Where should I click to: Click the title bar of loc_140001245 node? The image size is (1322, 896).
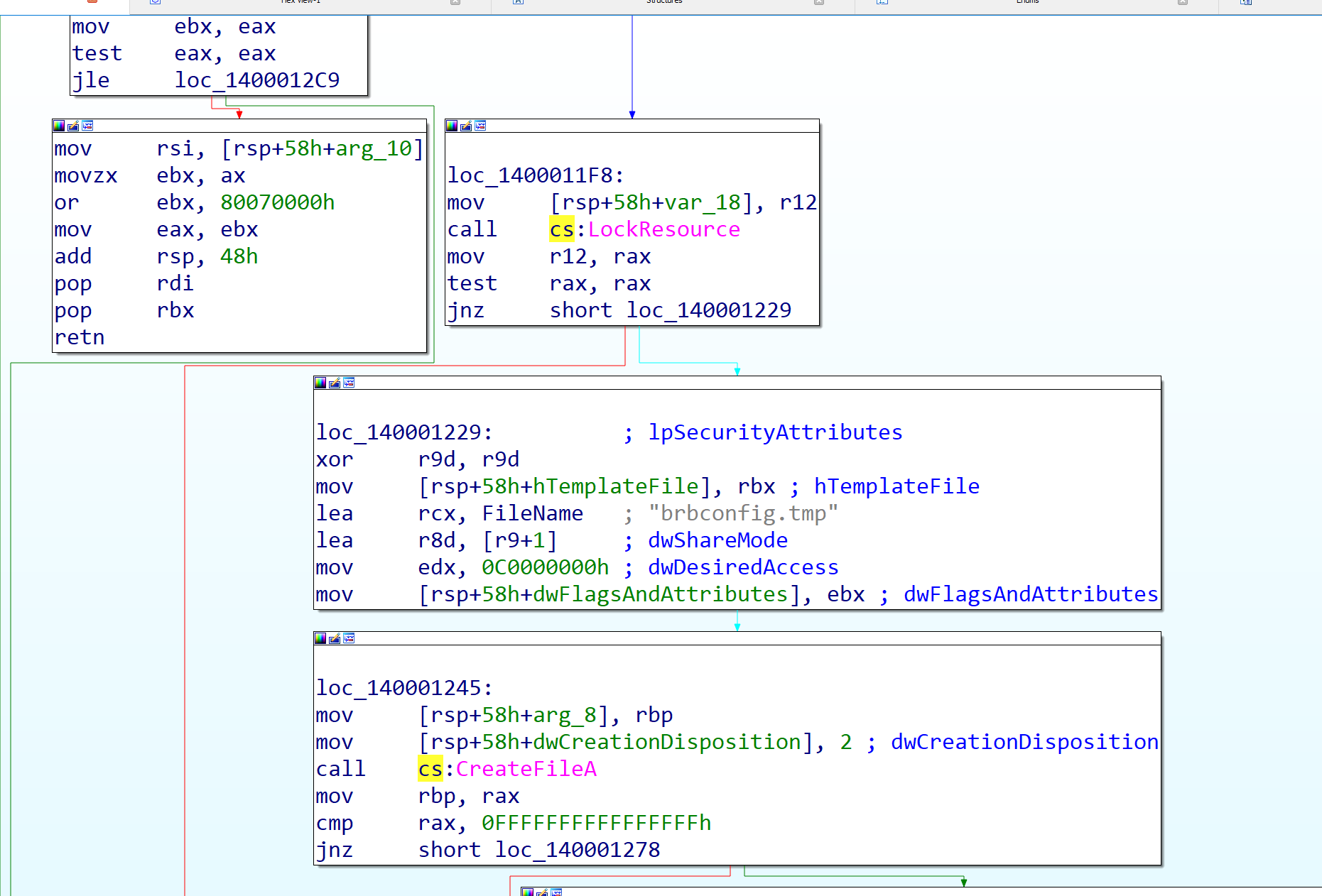[737, 638]
